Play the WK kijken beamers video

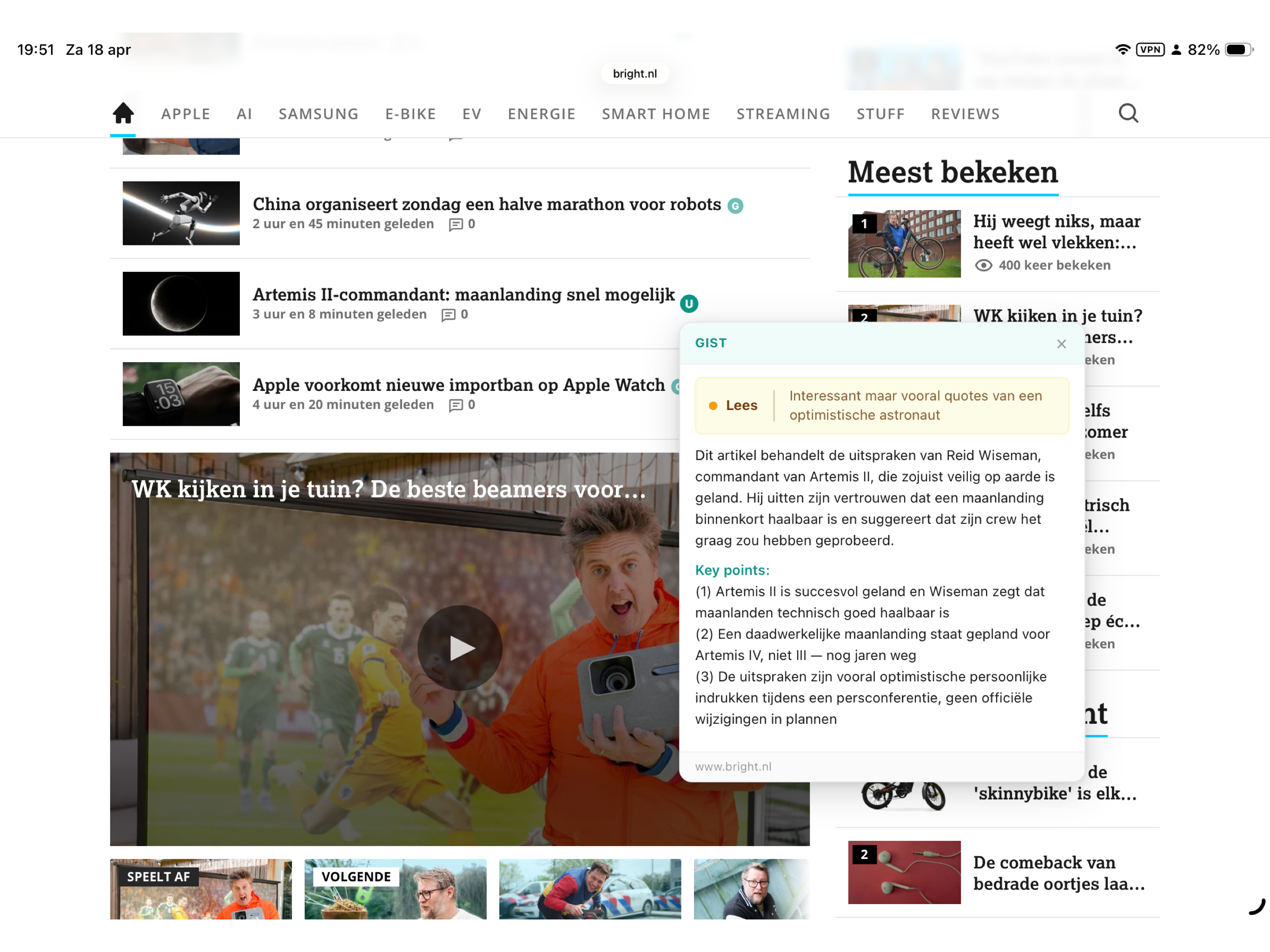(459, 648)
